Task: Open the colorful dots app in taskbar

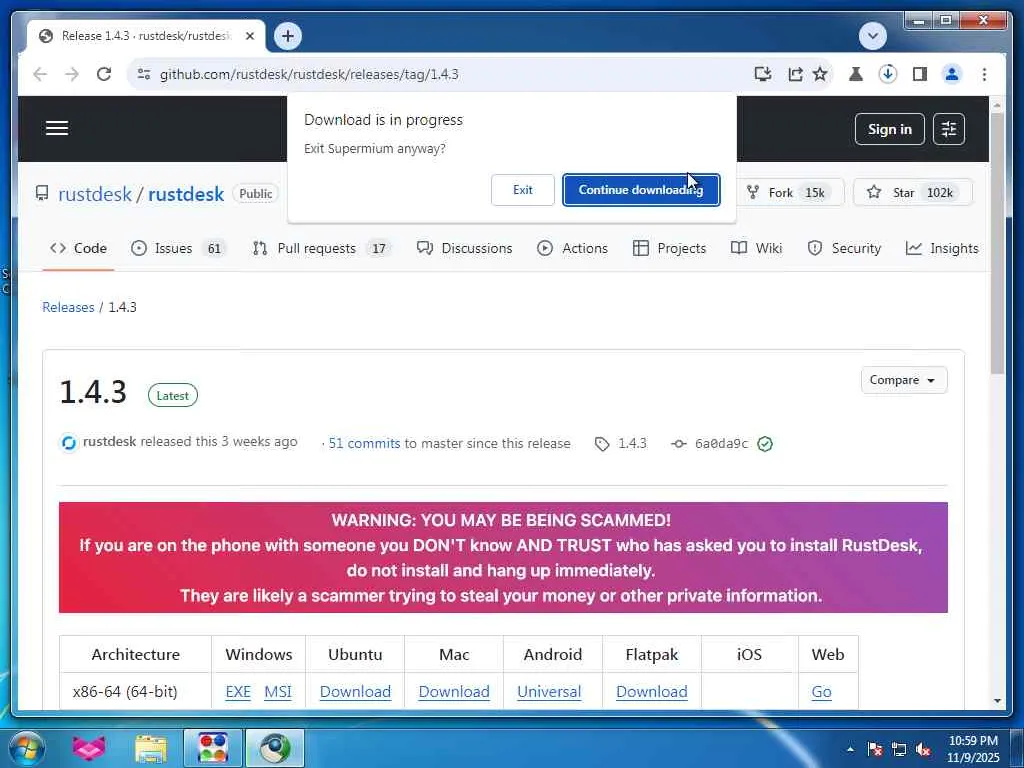Action: click(x=213, y=748)
